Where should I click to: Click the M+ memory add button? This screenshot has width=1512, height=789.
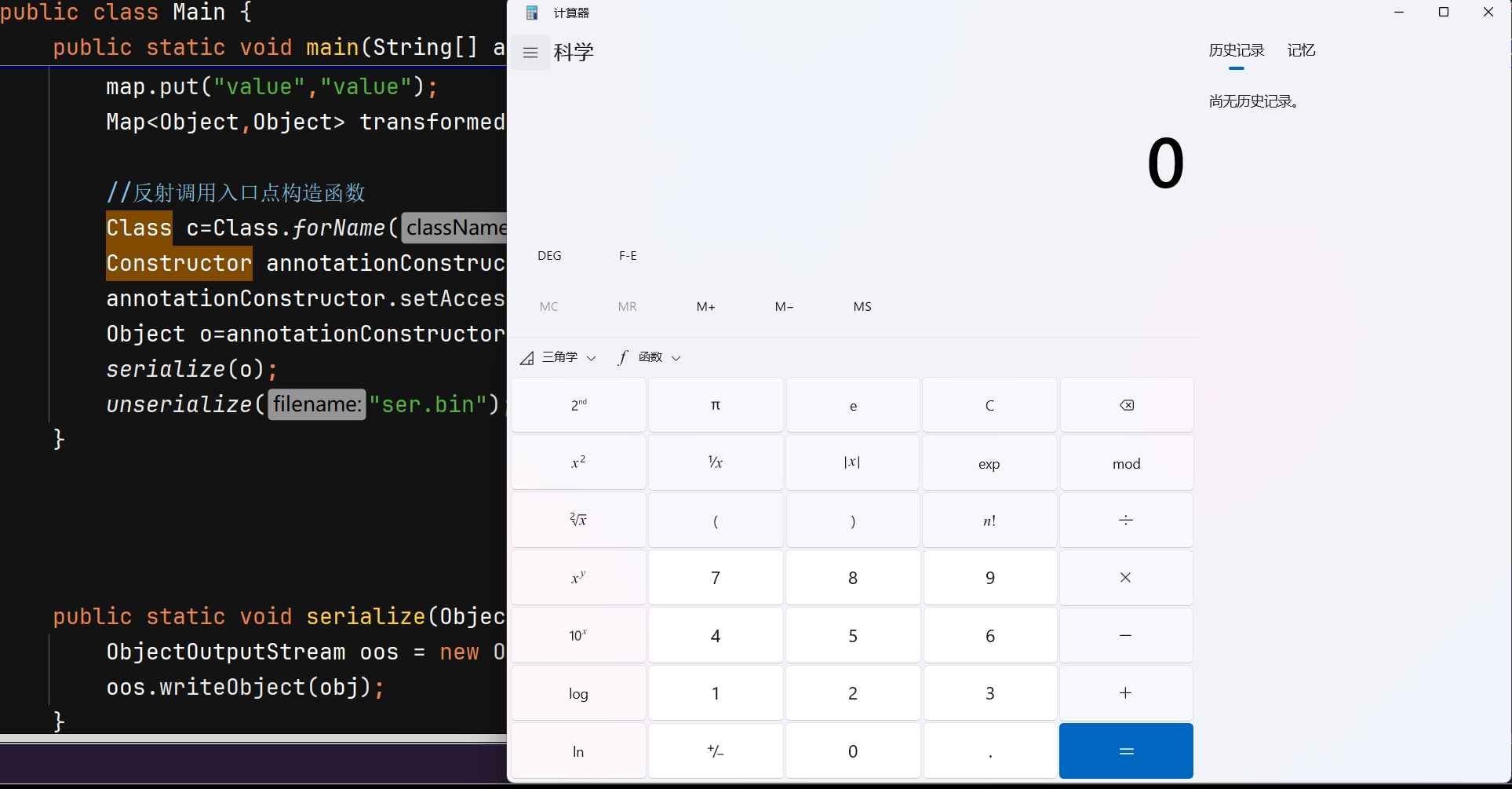click(706, 307)
